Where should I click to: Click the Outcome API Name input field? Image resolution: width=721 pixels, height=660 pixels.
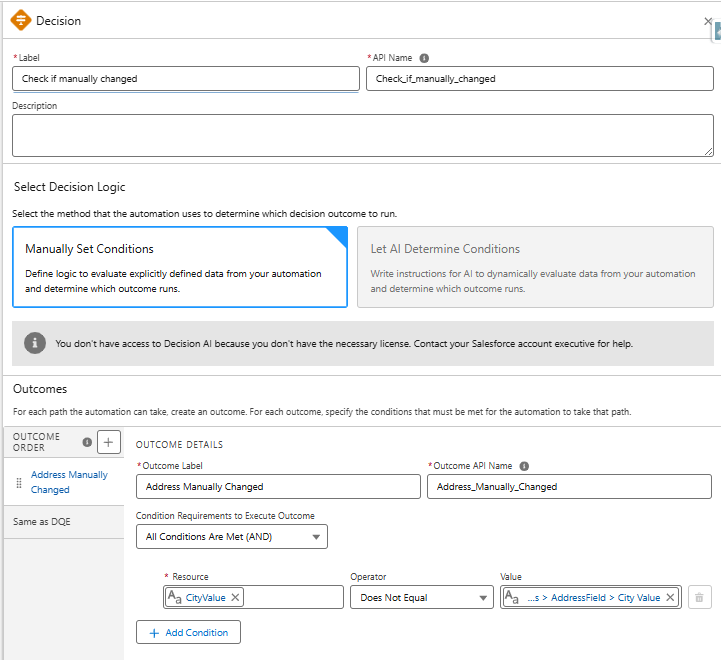tap(569, 487)
